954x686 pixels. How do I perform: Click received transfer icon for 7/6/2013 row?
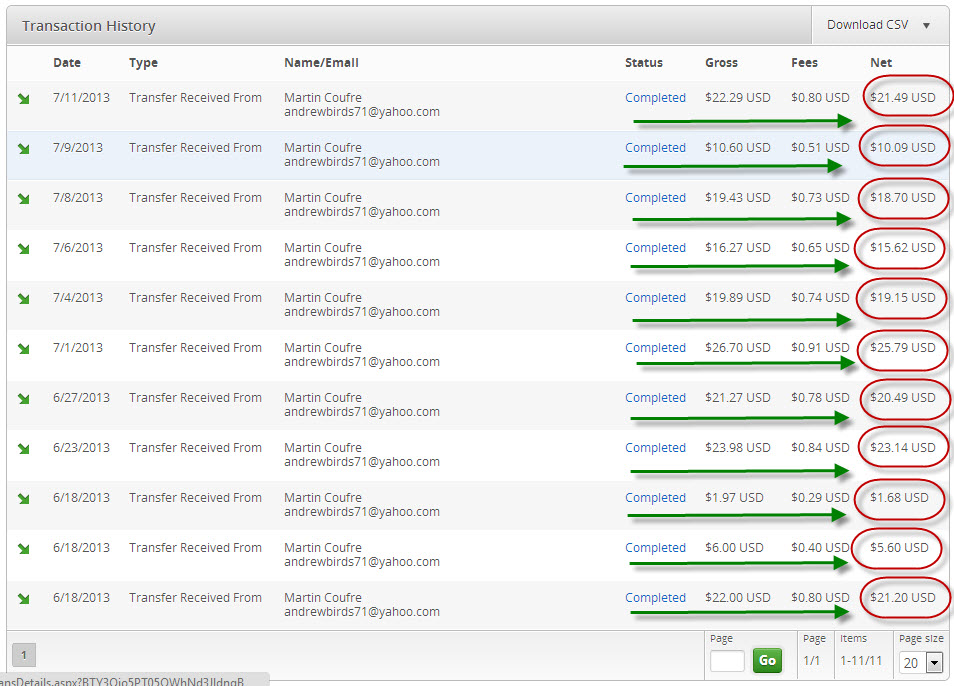tap(24, 248)
